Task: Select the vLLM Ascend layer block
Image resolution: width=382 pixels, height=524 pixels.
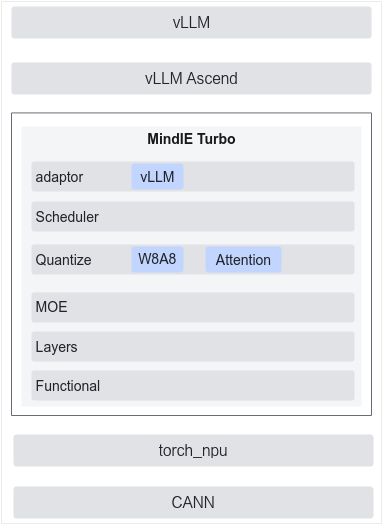Action: click(191, 79)
